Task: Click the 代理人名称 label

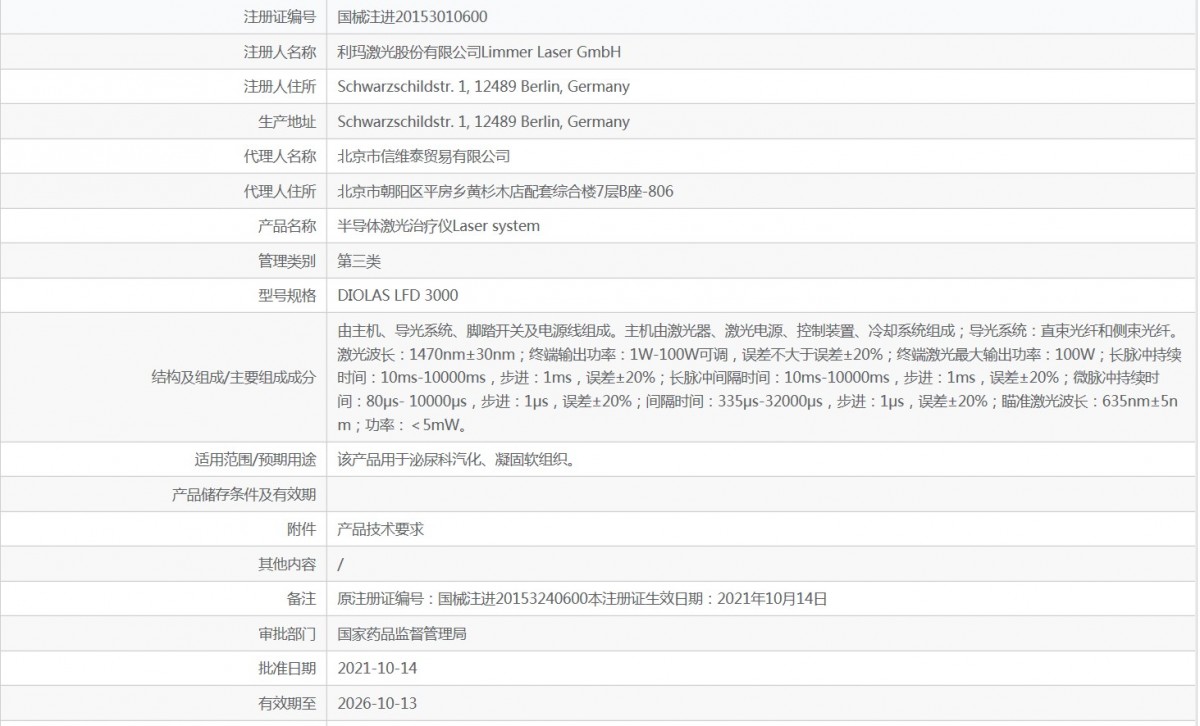Action: coord(280,156)
